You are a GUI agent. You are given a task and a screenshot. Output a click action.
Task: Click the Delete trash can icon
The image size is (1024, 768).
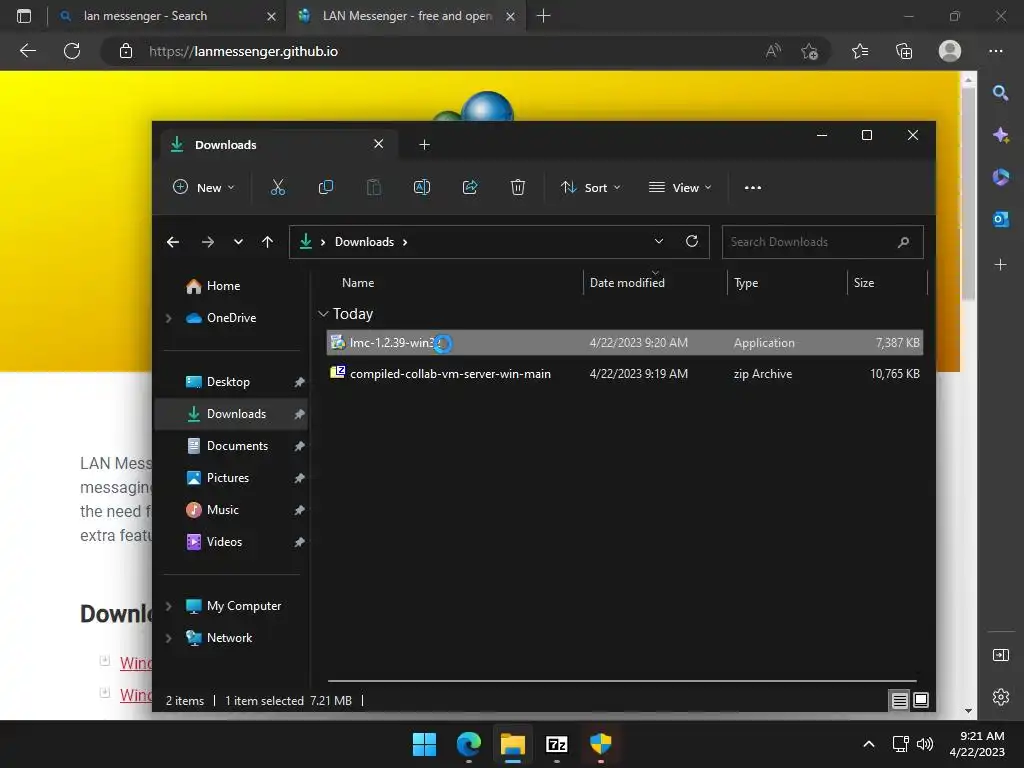(x=518, y=187)
